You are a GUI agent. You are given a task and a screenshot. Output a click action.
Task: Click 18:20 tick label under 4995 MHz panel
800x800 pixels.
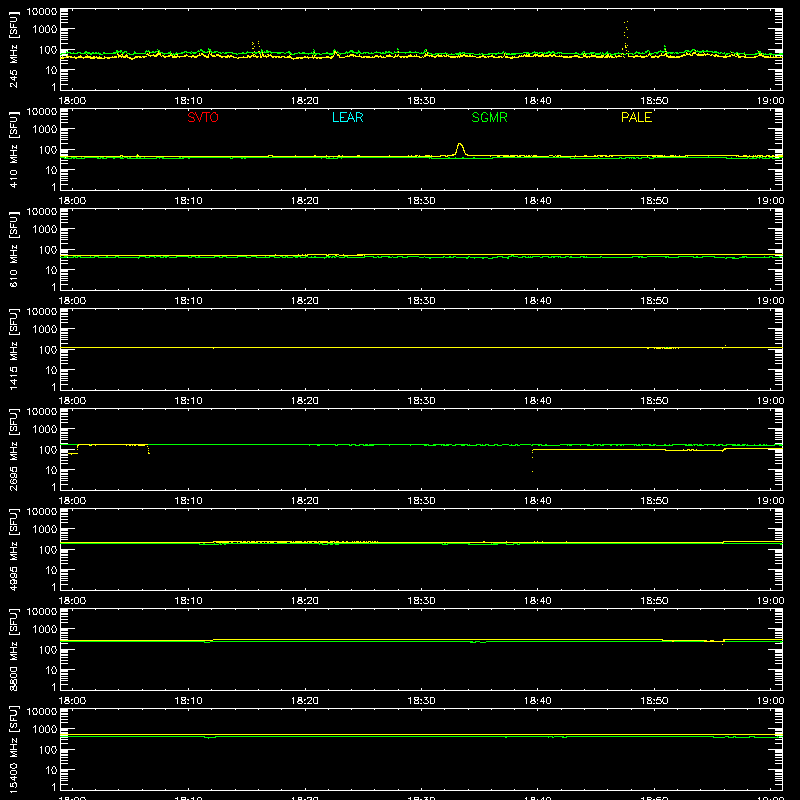305,601
